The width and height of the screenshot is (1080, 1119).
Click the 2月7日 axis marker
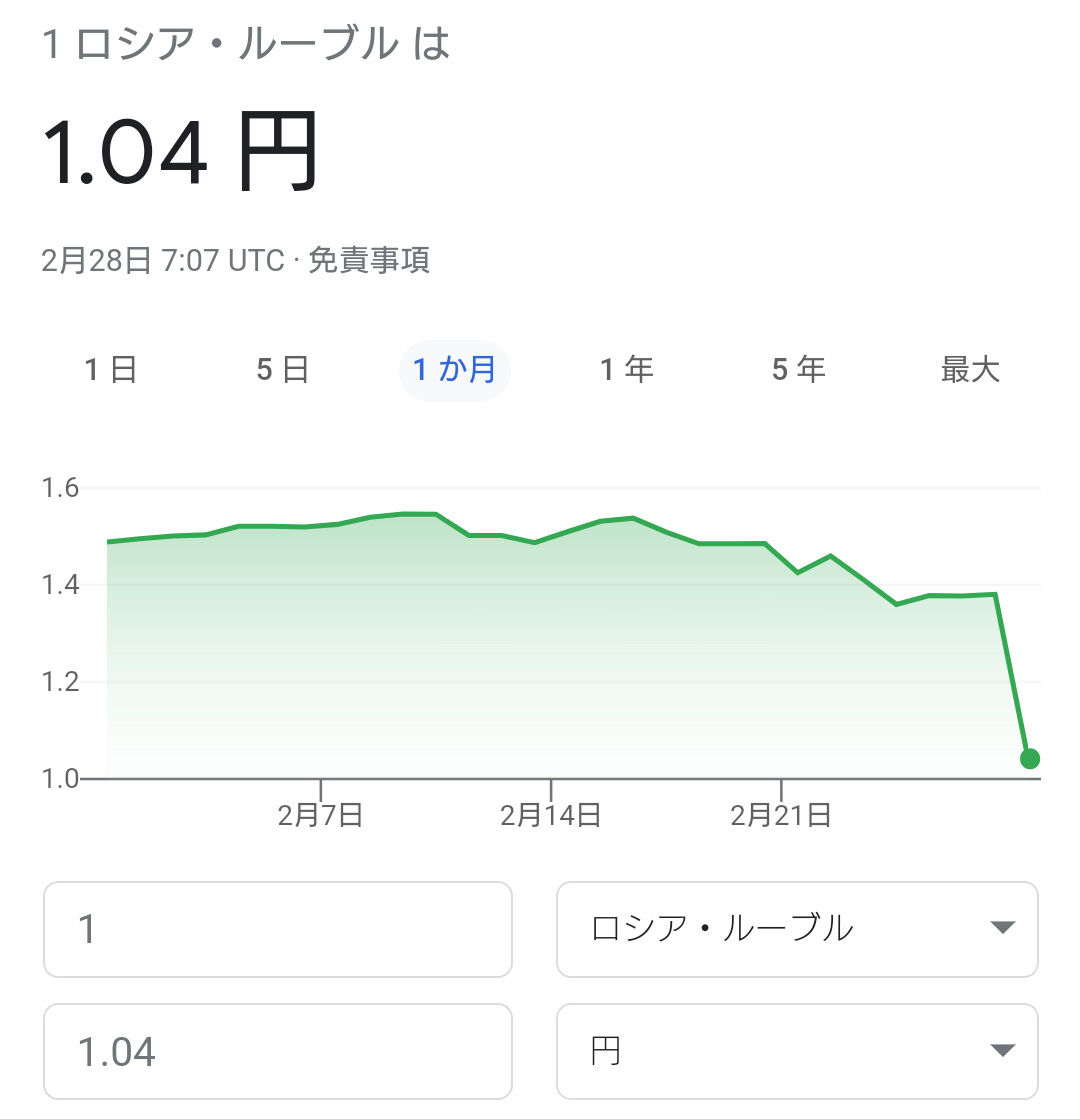(321, 815)
